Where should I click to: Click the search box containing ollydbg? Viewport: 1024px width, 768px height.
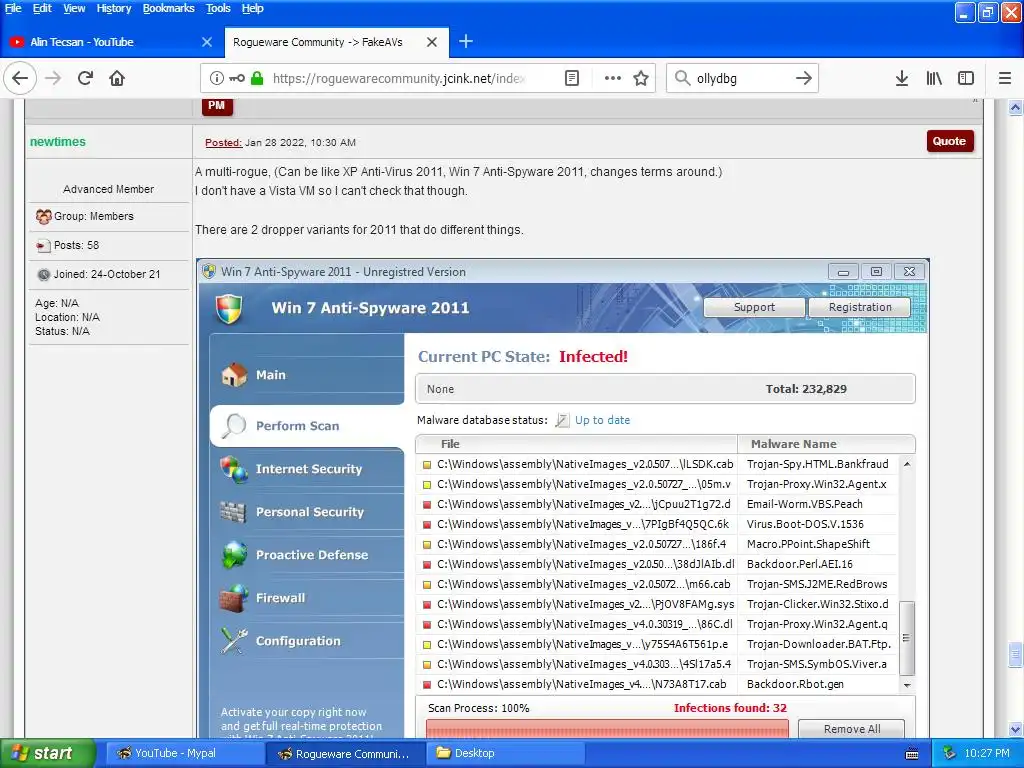(741, 78)
